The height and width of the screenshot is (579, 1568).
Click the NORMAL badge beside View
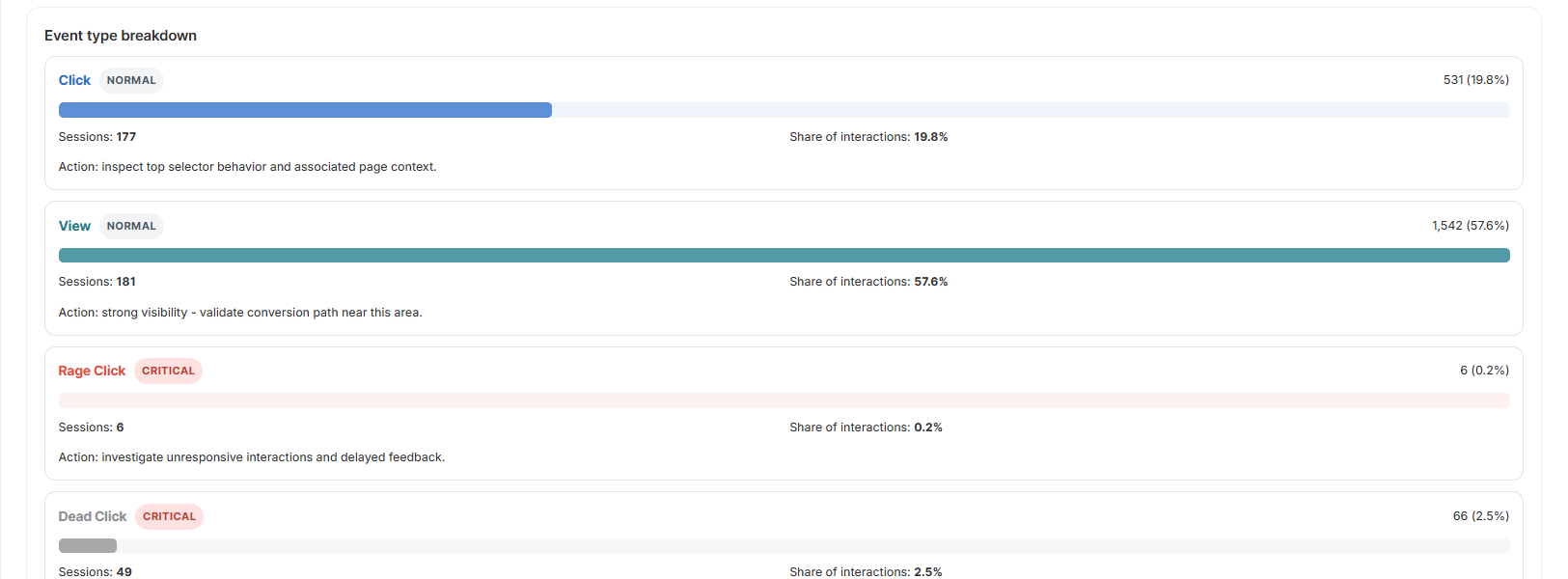click(131, 226)
